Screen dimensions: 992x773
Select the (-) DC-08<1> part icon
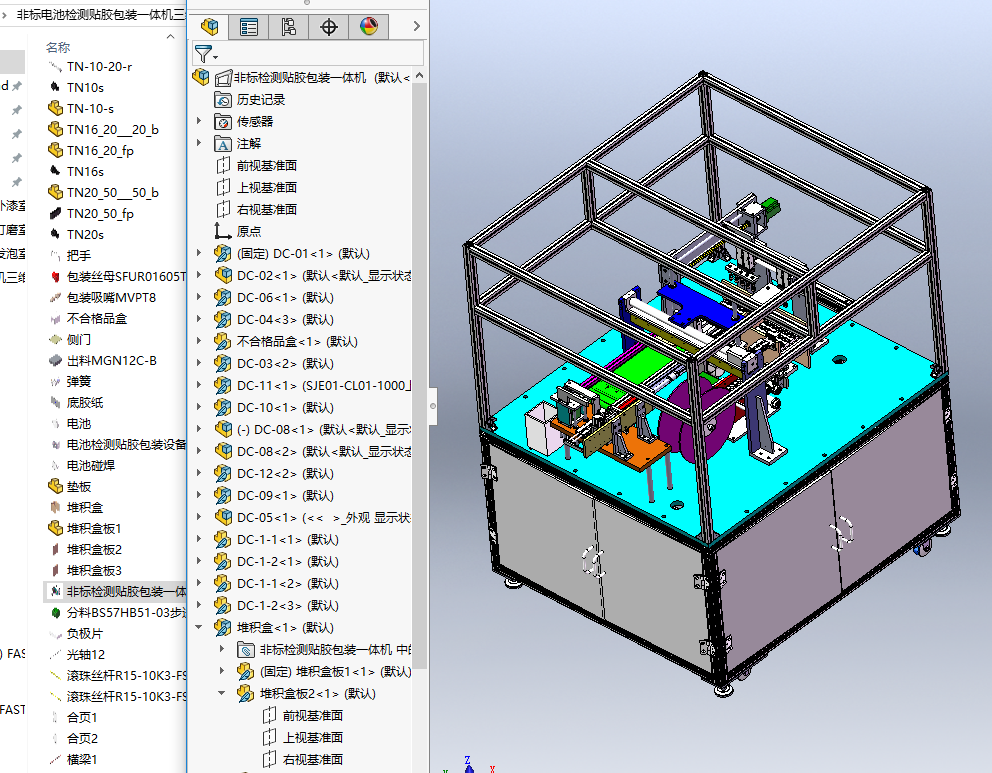223,430
